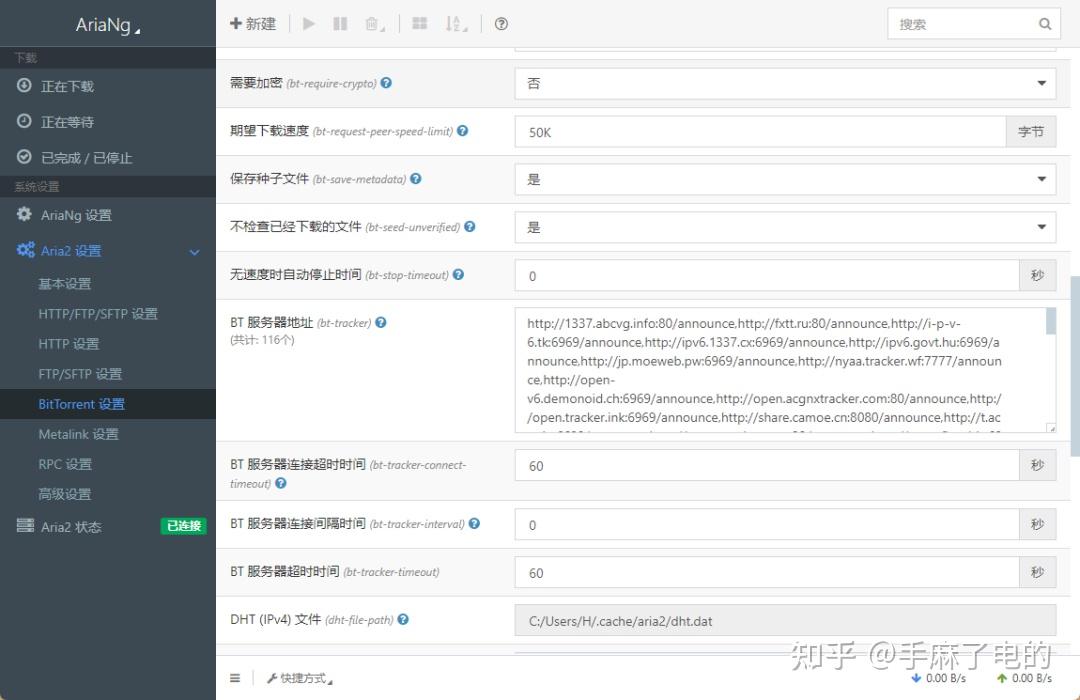This screenshot has width=1080, height=700.
Task: Edit the 无速度时自动停止时间 field
Action: (767, 276)
